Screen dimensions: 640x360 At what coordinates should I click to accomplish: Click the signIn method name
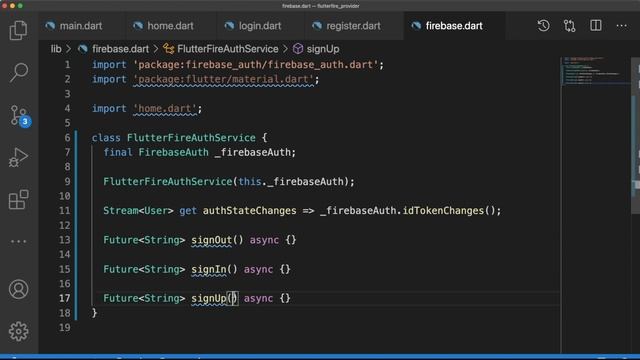(209, 269)
